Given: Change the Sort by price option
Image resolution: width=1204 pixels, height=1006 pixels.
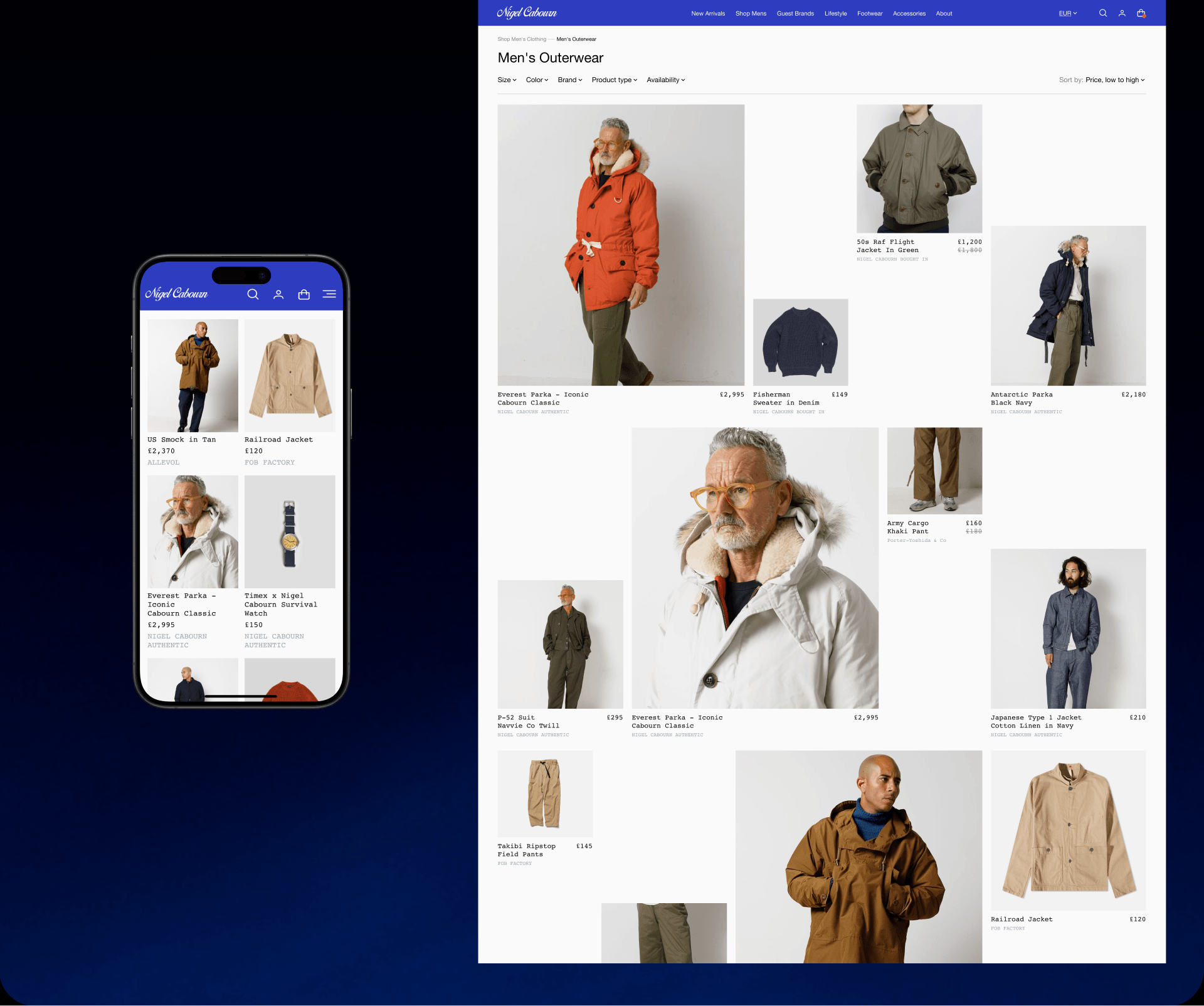Looking at the screenshot, I should point(1114,80).
